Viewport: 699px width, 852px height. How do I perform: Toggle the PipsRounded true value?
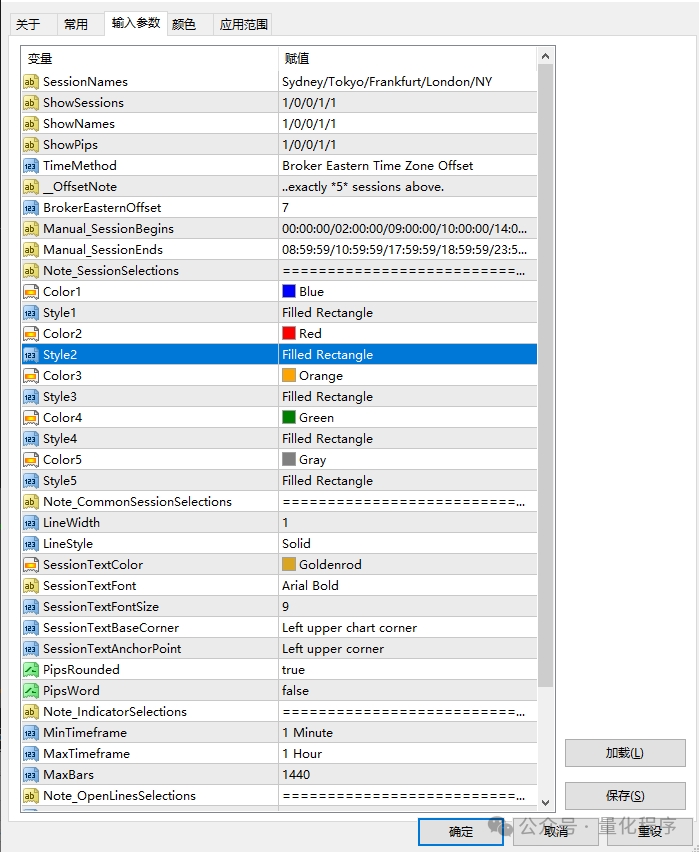[408, 669]
